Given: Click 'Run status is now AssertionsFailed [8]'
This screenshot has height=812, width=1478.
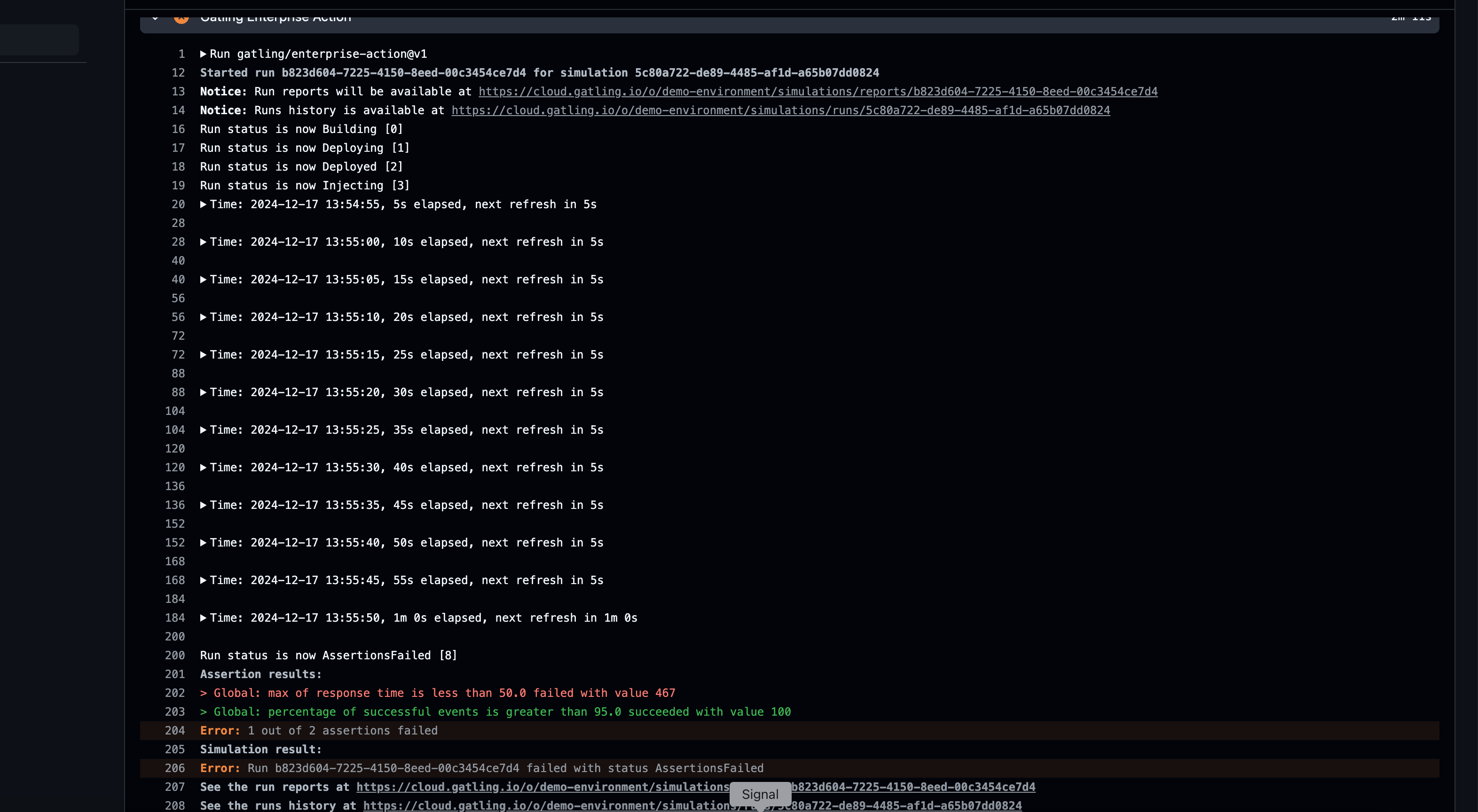Looking at the screenshot, I should click(x=328, y=656).
